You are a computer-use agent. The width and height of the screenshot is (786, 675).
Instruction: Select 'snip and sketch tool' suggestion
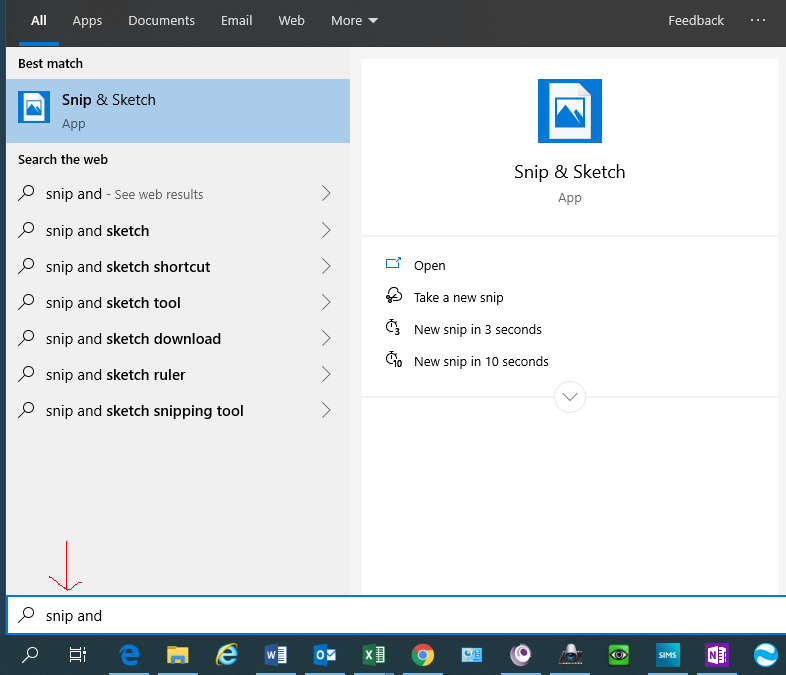click(178, 302)
